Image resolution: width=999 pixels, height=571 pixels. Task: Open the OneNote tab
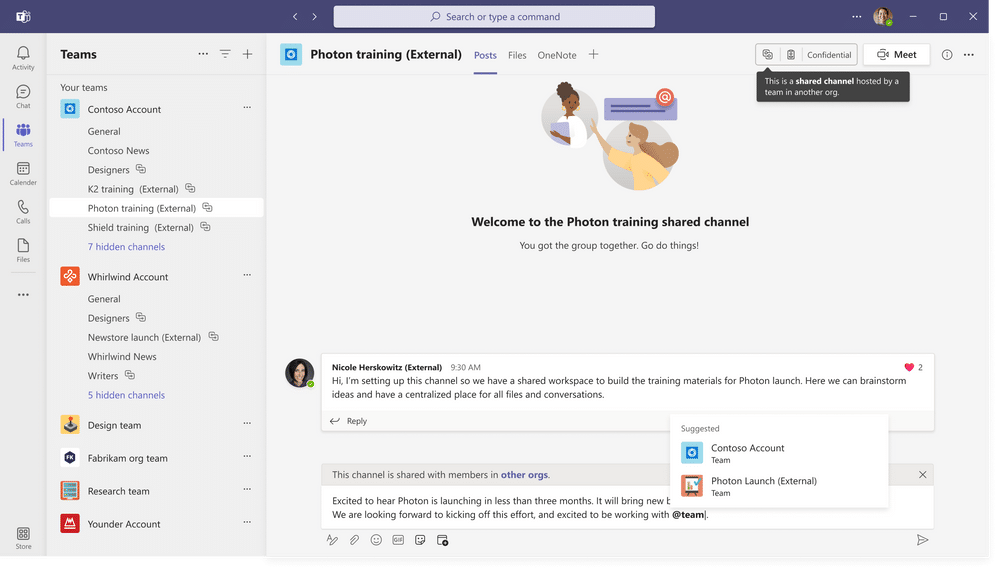tap(556, 55)
